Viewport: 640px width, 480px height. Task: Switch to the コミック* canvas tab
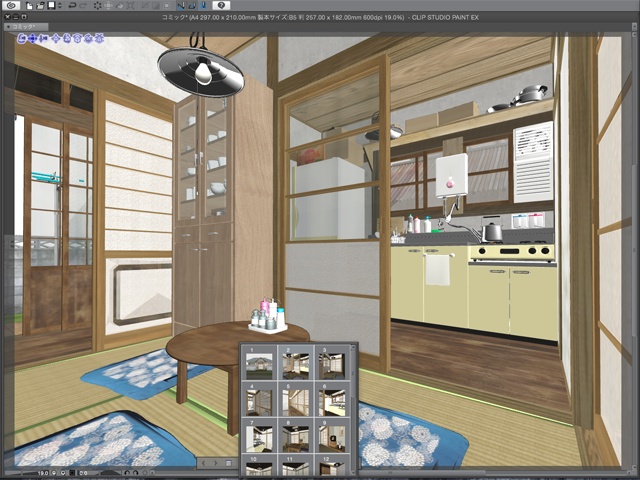click(26, 27)
